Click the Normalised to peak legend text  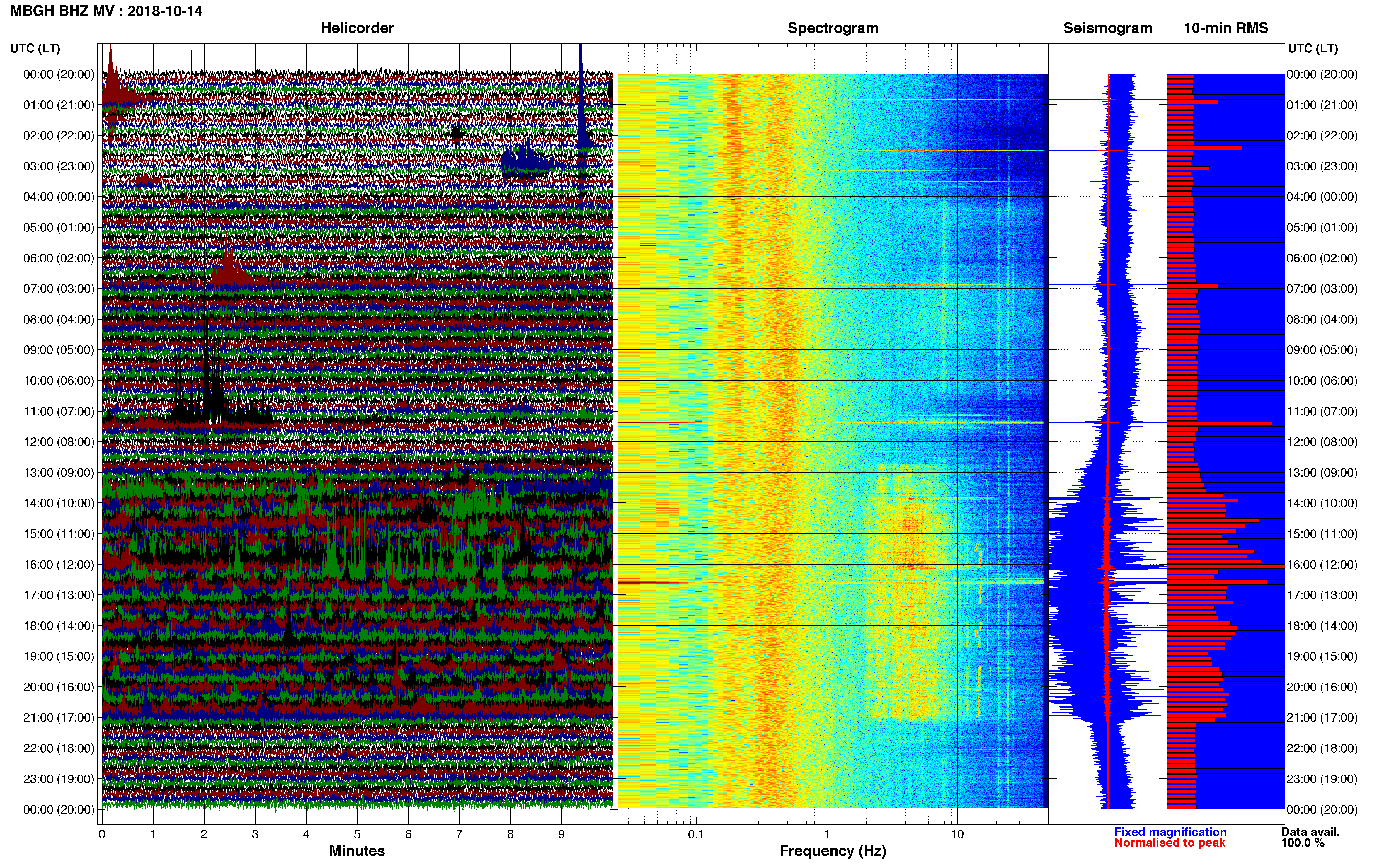(1170, 843)
